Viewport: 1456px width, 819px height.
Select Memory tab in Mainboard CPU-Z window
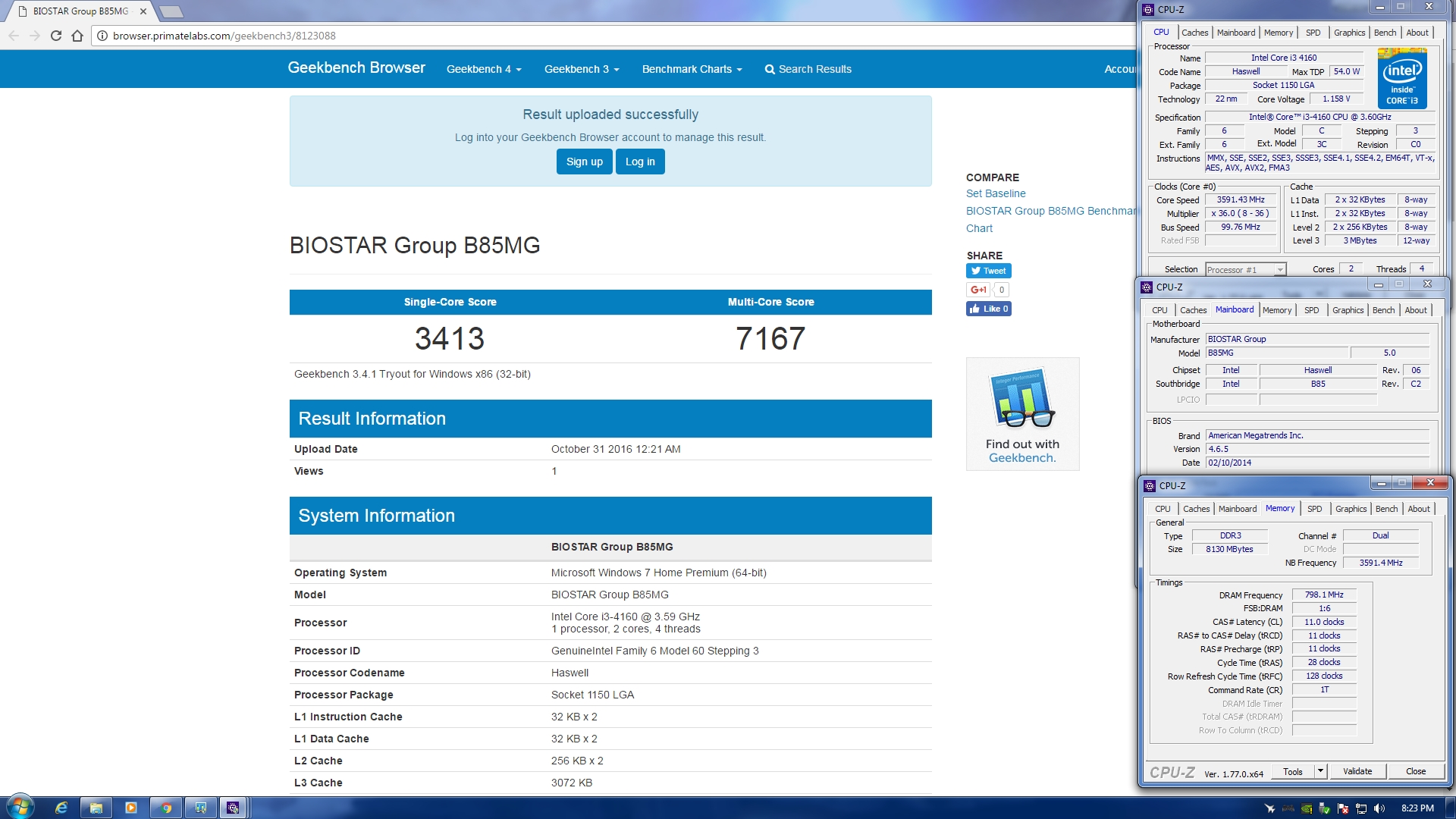1276,310
